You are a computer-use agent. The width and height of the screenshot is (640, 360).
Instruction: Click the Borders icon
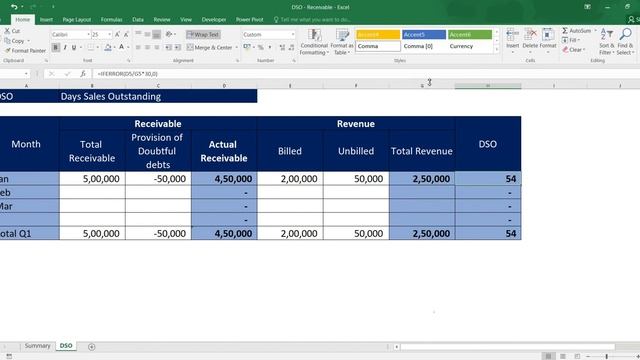pos(91,48)
